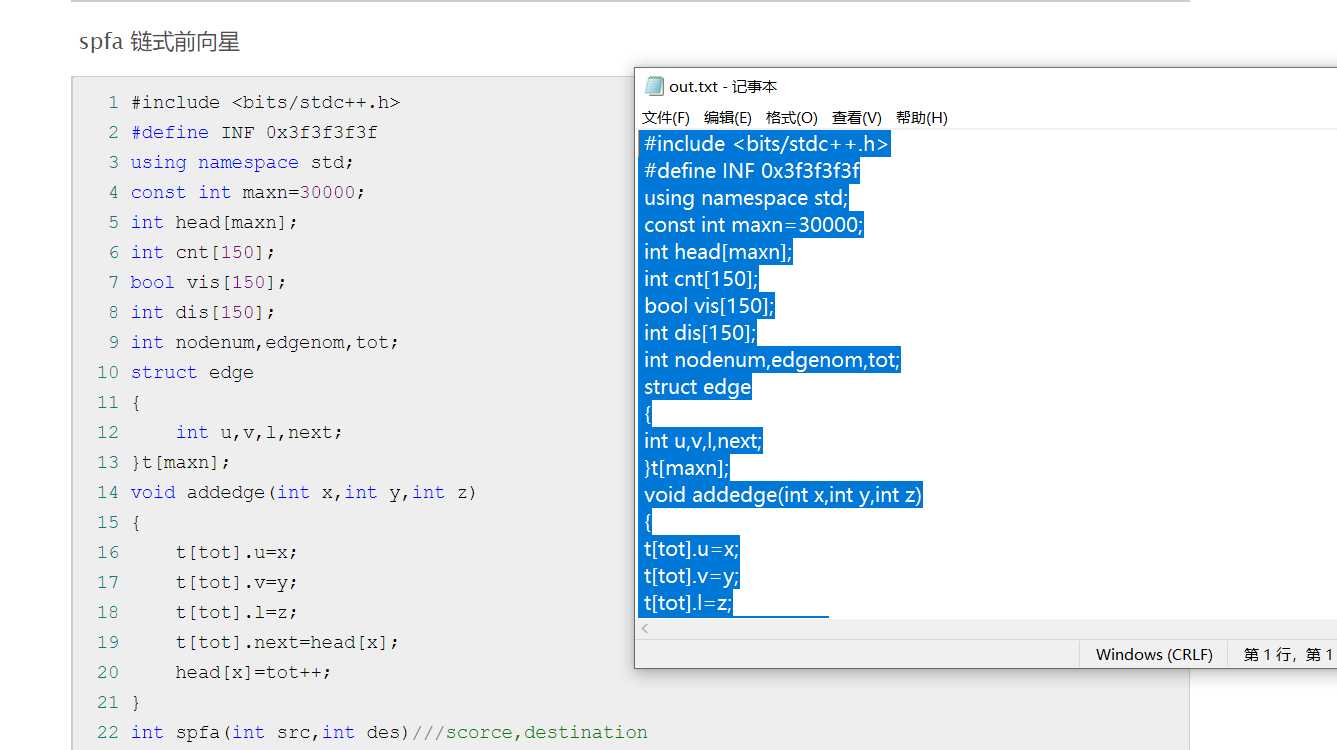Click webpage code line 1 #include <bits/stdc++.h>
Viewport: 1337px width, 750px height.
tap(266, 102)
